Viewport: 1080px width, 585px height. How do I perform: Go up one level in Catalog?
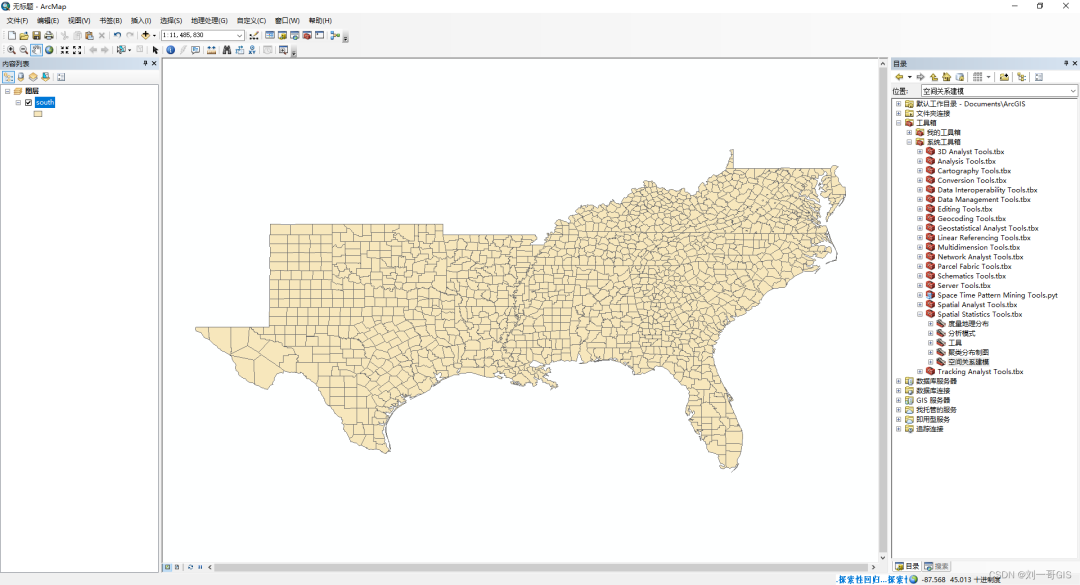(933, 77)
